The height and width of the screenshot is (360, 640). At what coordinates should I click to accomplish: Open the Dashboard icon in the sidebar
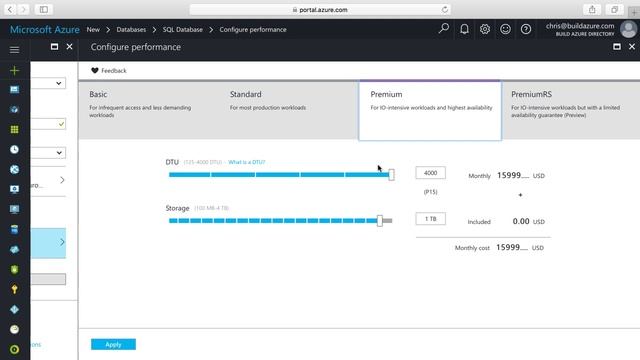14,89
